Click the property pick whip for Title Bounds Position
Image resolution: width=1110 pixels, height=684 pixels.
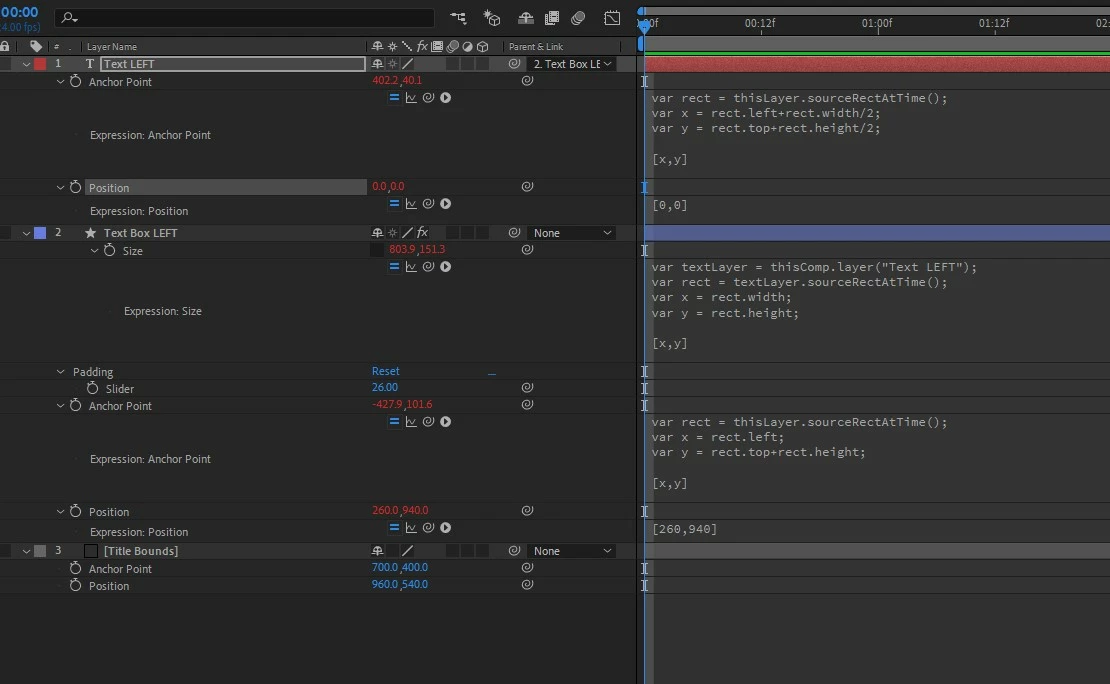tap(527, 585)
